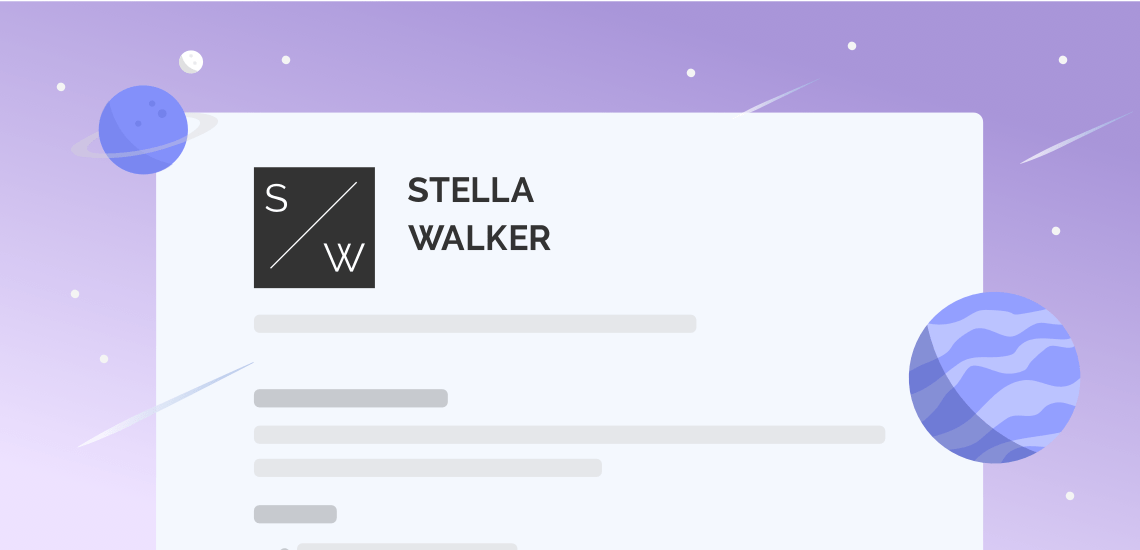
Task: Click the short second dark section heading placeholder
Action: point(295,514)
